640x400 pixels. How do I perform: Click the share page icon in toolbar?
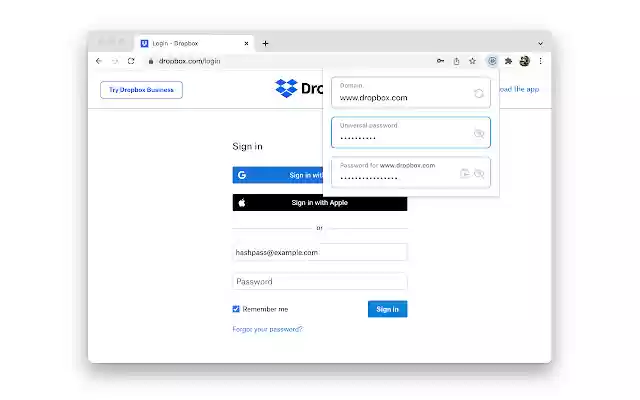tap(456, 61)
